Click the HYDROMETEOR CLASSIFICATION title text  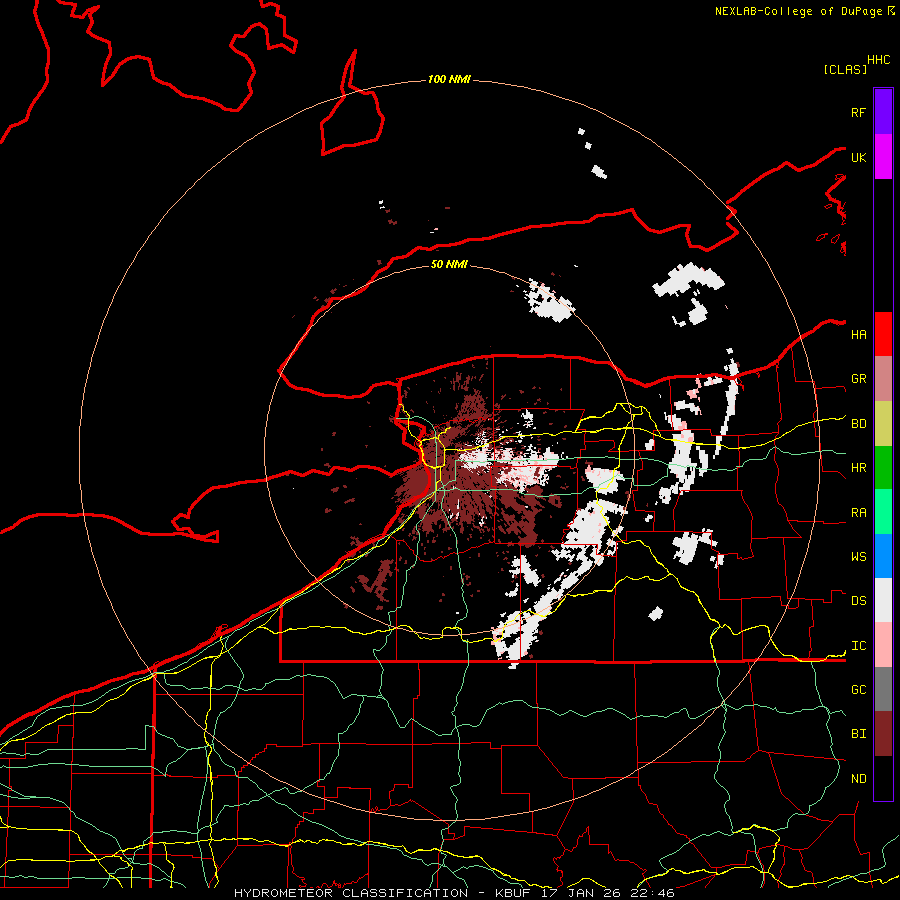(351, 893)
